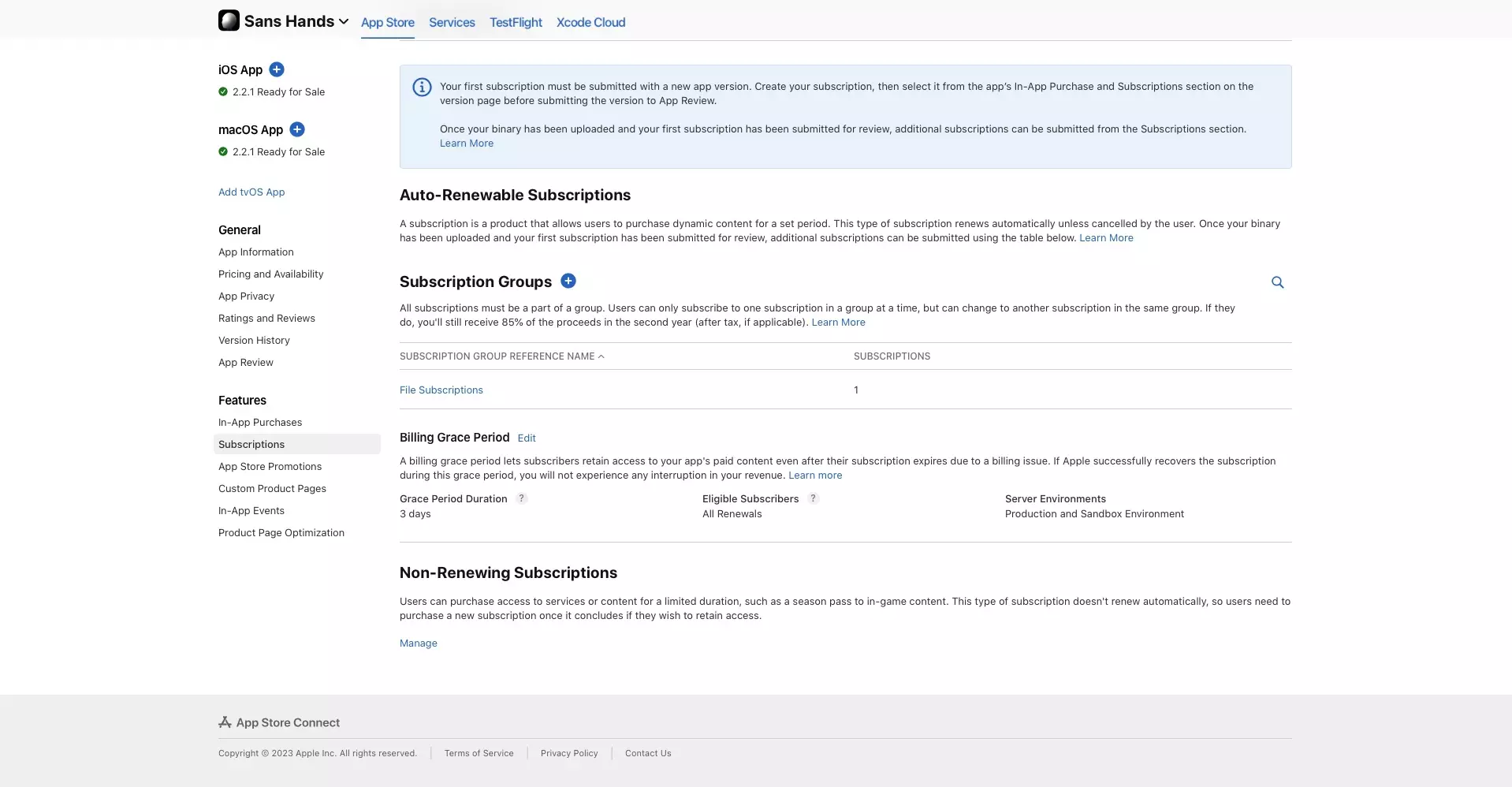Search subscription groups with magnifier icon
The width and height of the screenshot is (1512, 787).
coord(1277,282)
